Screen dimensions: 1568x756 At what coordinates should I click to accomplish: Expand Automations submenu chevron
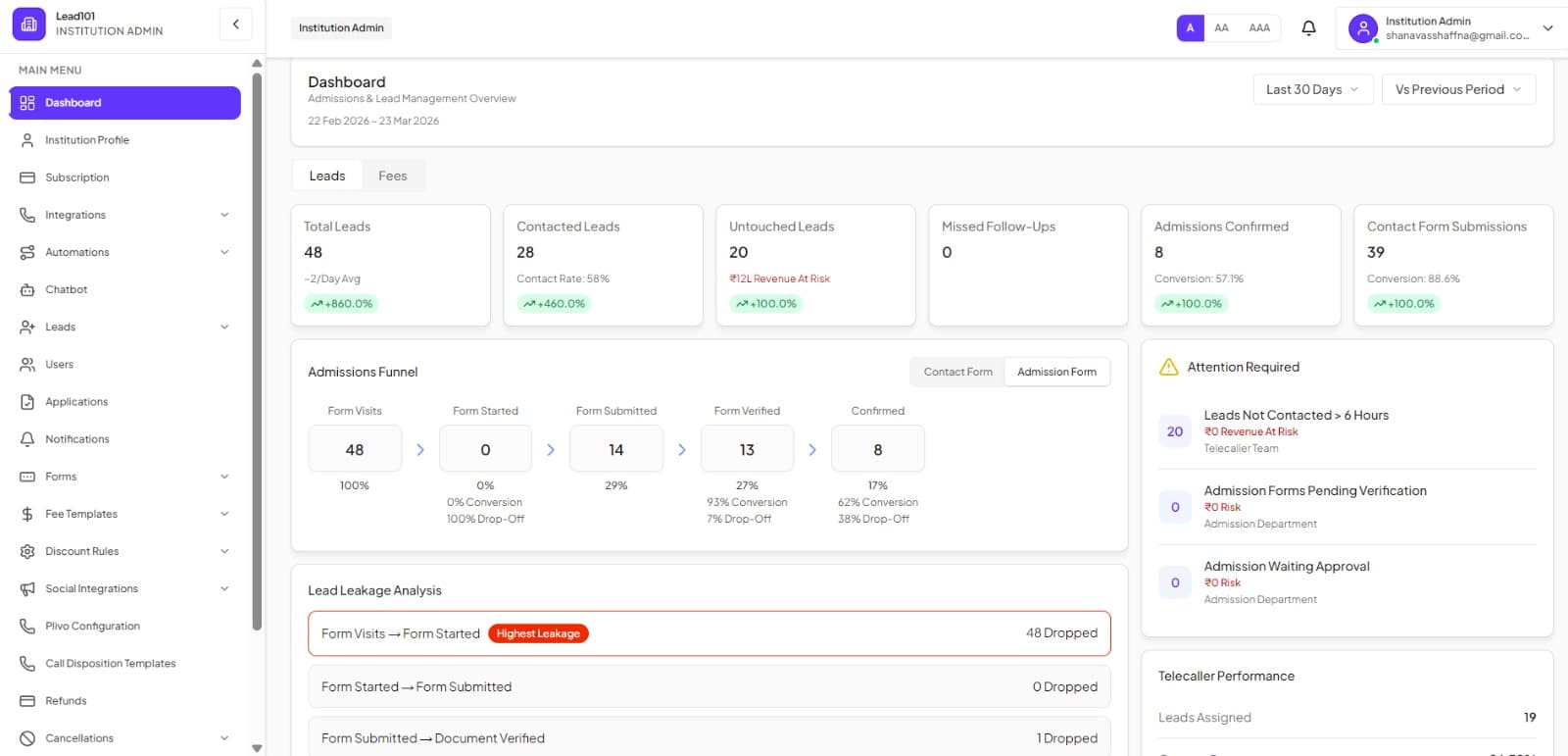point(224,252)
